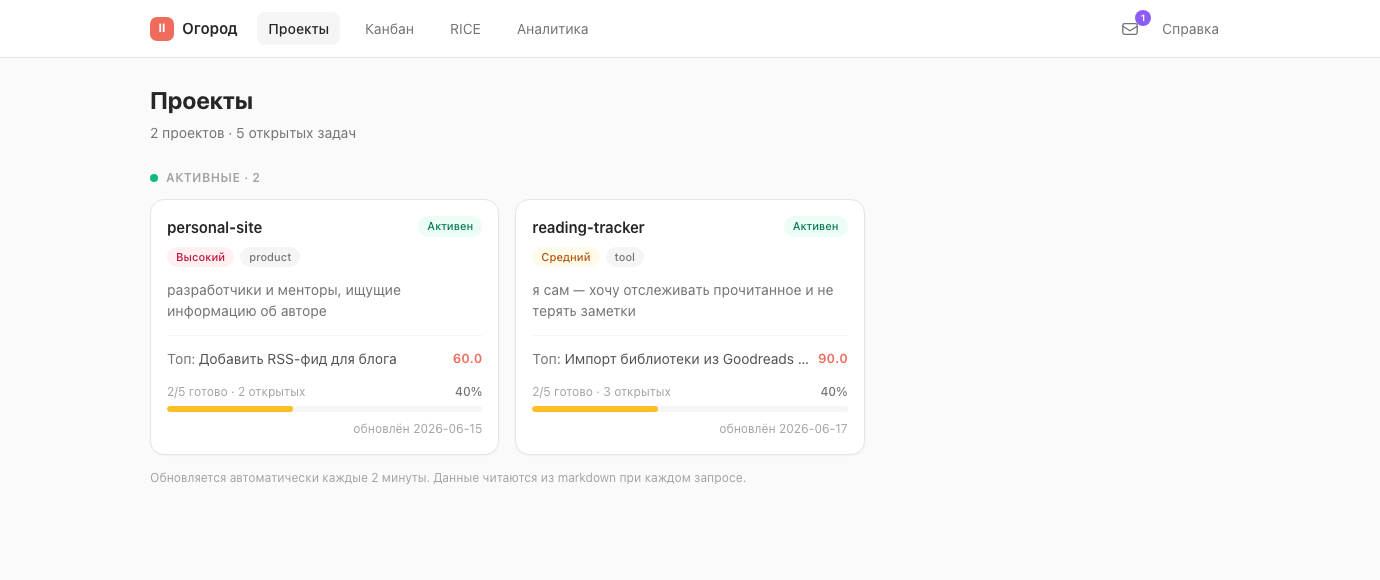Image resolution: width=1380 pixels, height=580 pixels.
Task: Open the Проекты tab
Action: click(x=298, y=29)
